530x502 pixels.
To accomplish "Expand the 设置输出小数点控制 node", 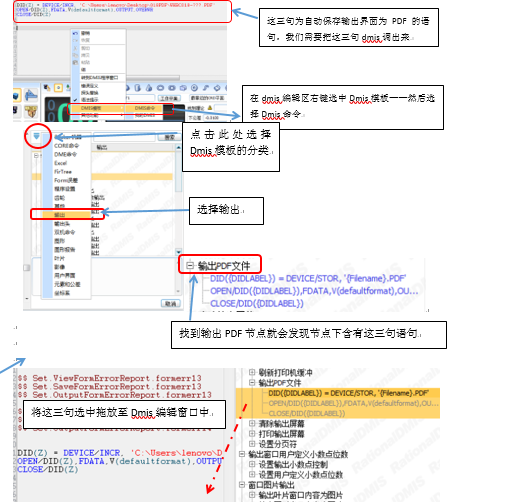I will pos(252,464).
